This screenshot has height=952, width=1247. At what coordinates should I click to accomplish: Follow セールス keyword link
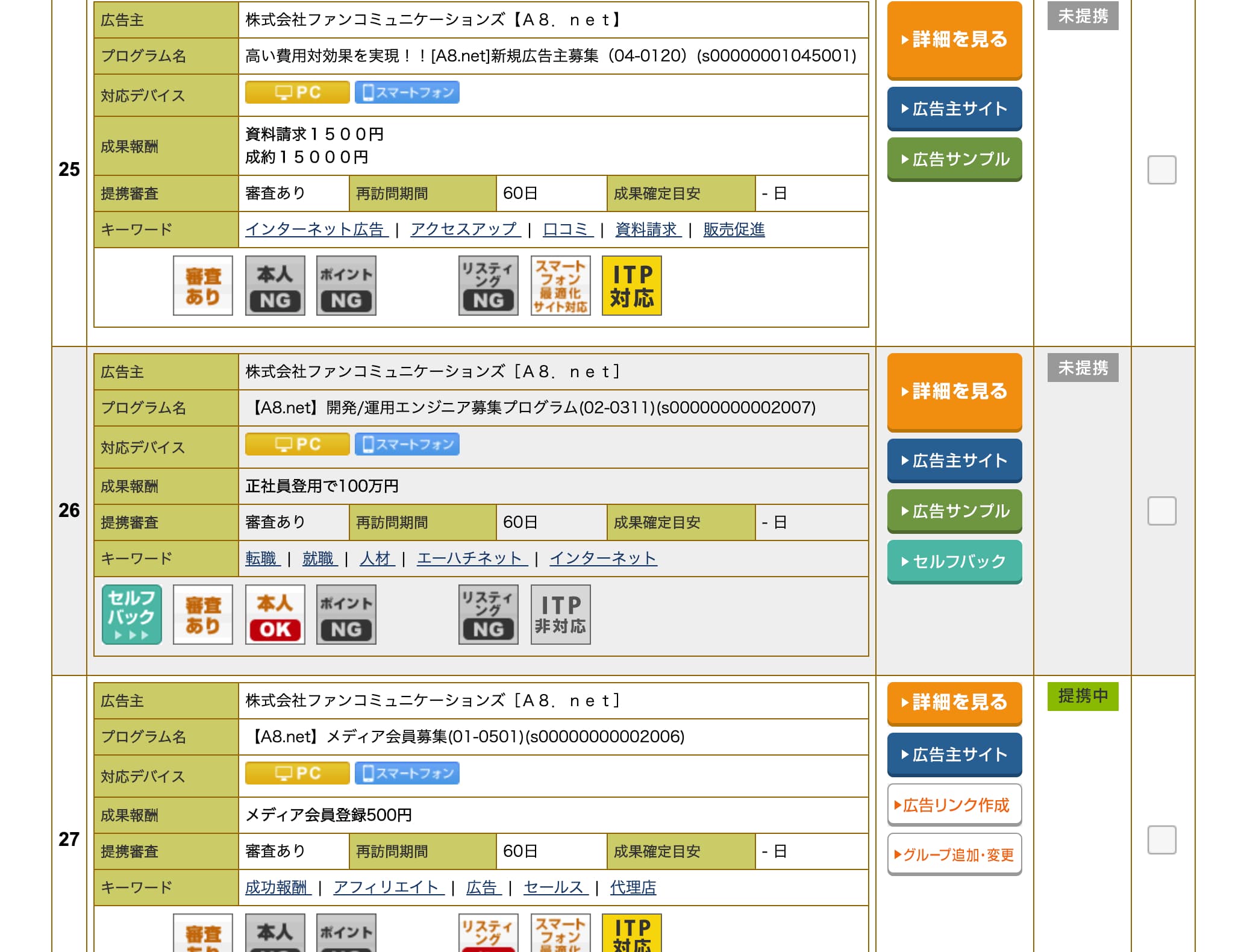pos(555,888)
